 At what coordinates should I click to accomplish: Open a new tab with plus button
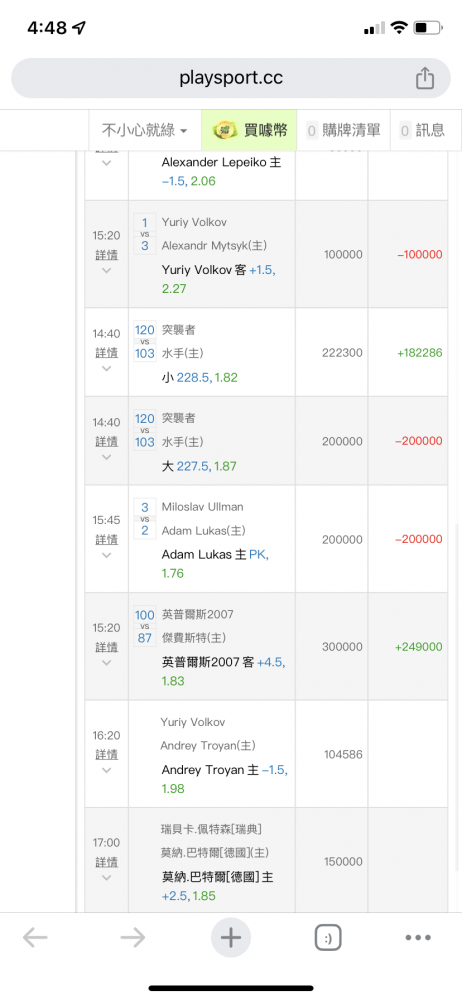[x=230, y=938]
